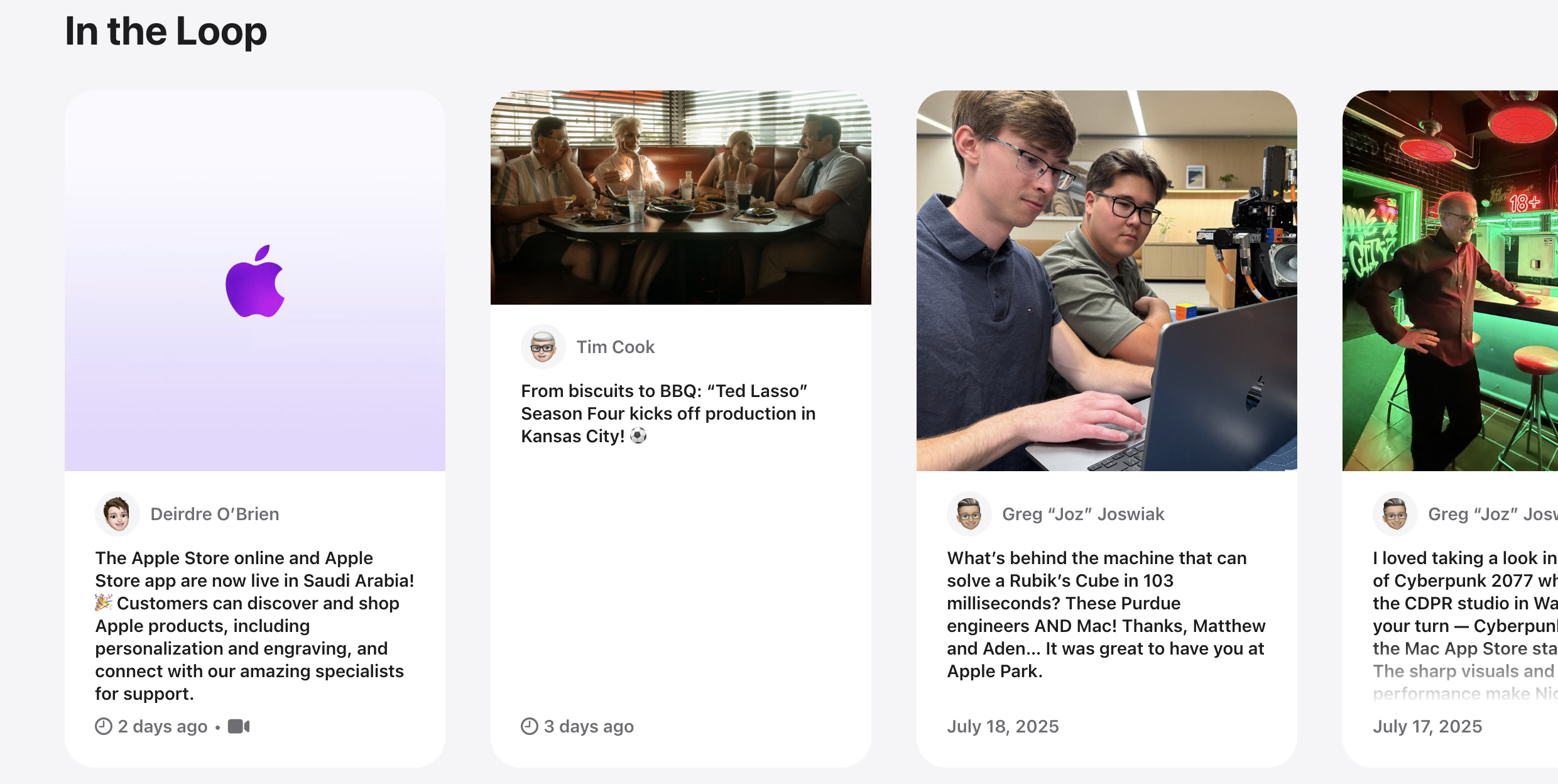This screenshot has height=784, width=1558.
Task: Open the Rubik's Cube machine post text
Action: tap(1106, 614)
